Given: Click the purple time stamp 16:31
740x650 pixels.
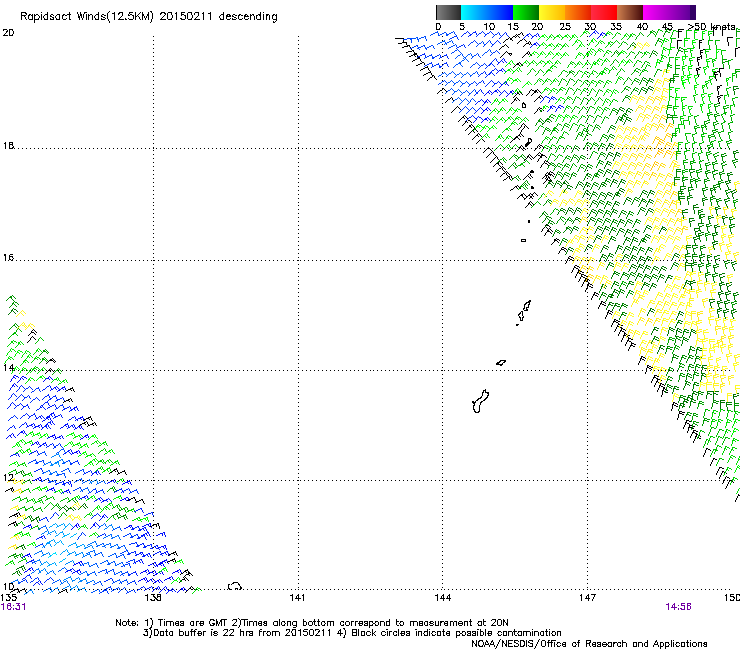Looking at the screenshot, I should pyautogui.click(x=13, y=607).
